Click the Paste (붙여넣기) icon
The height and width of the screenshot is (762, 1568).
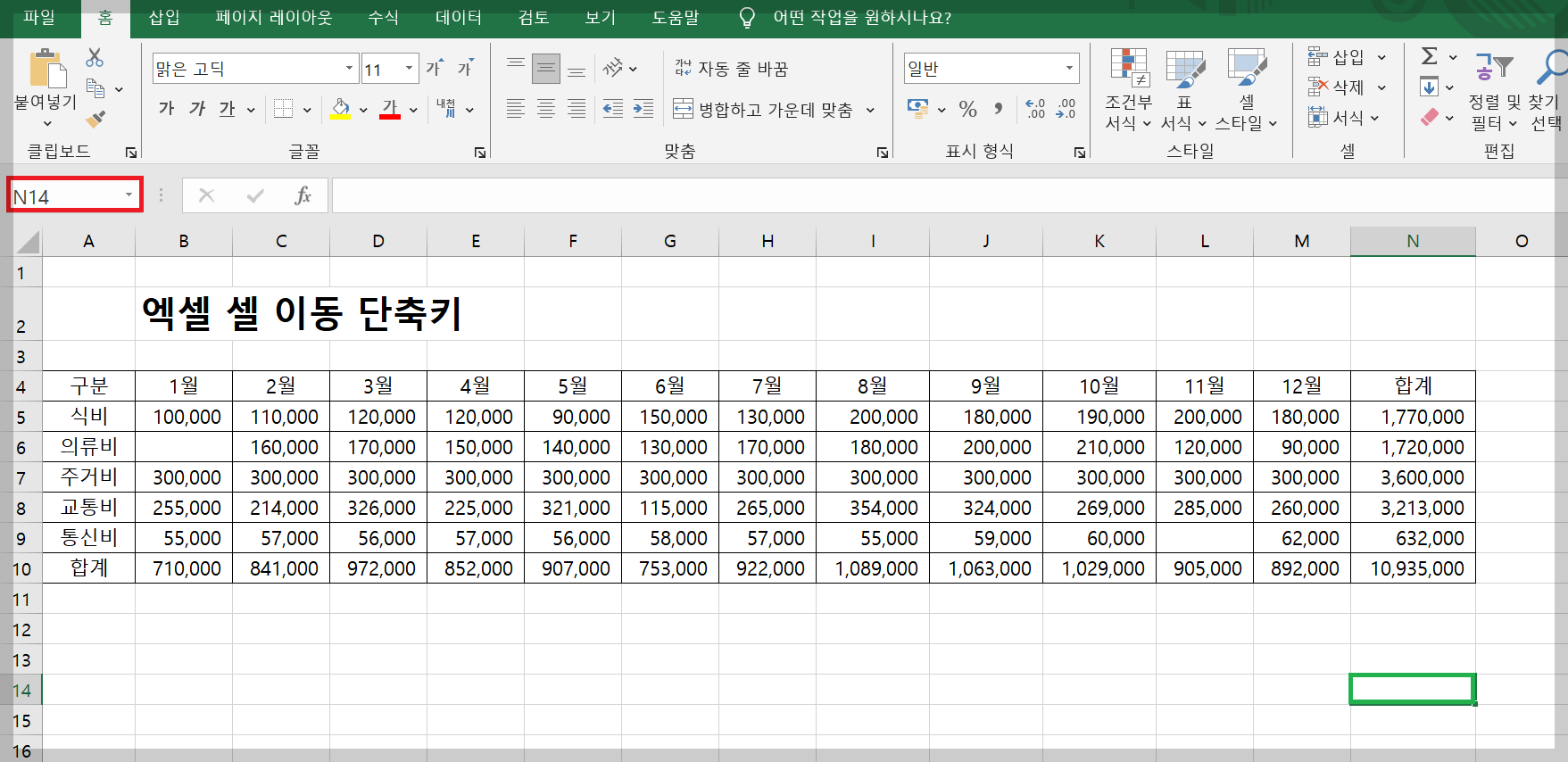pos(46,70)
